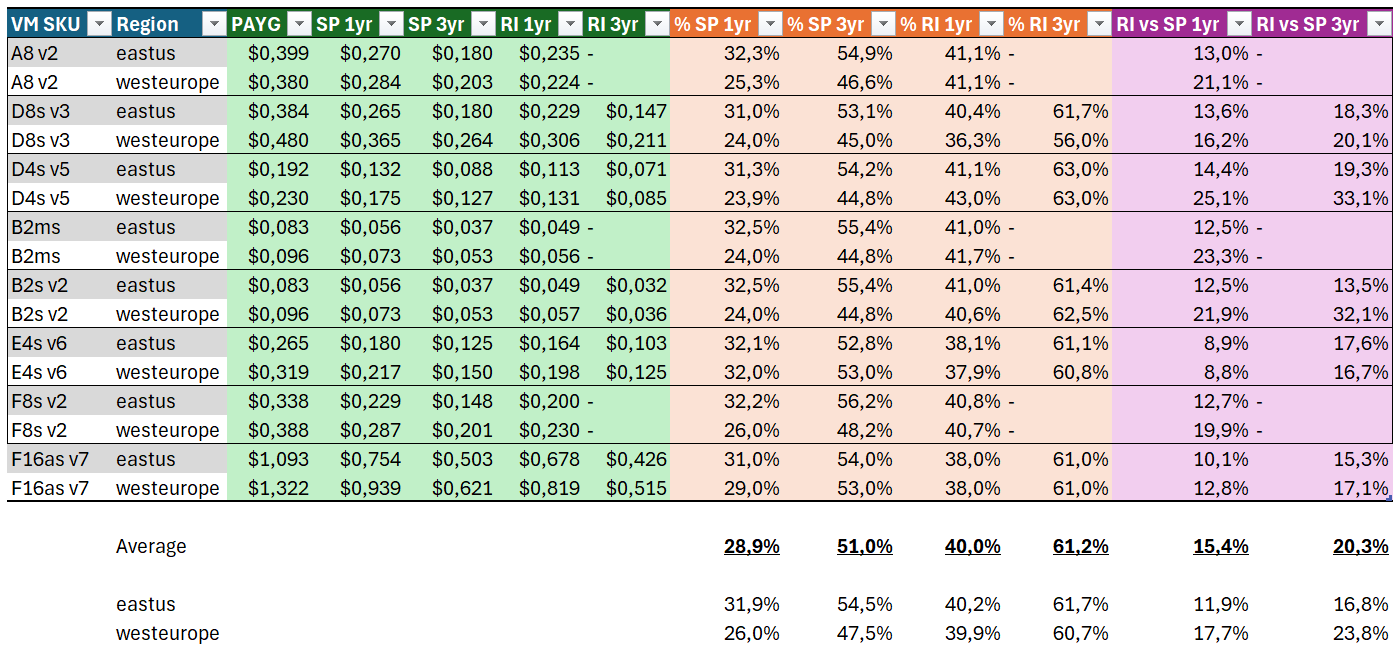Open the Region column filter dropdown
This screenshot has width=1397, height=652.
coord(214,25)
